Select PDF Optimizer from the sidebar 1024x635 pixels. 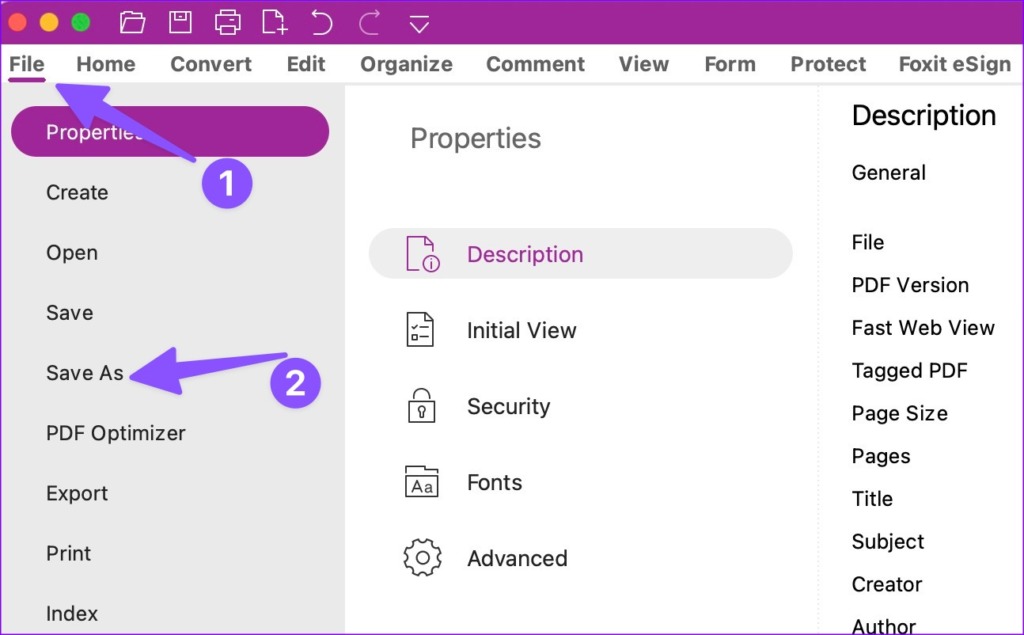(x=116, y=433)
